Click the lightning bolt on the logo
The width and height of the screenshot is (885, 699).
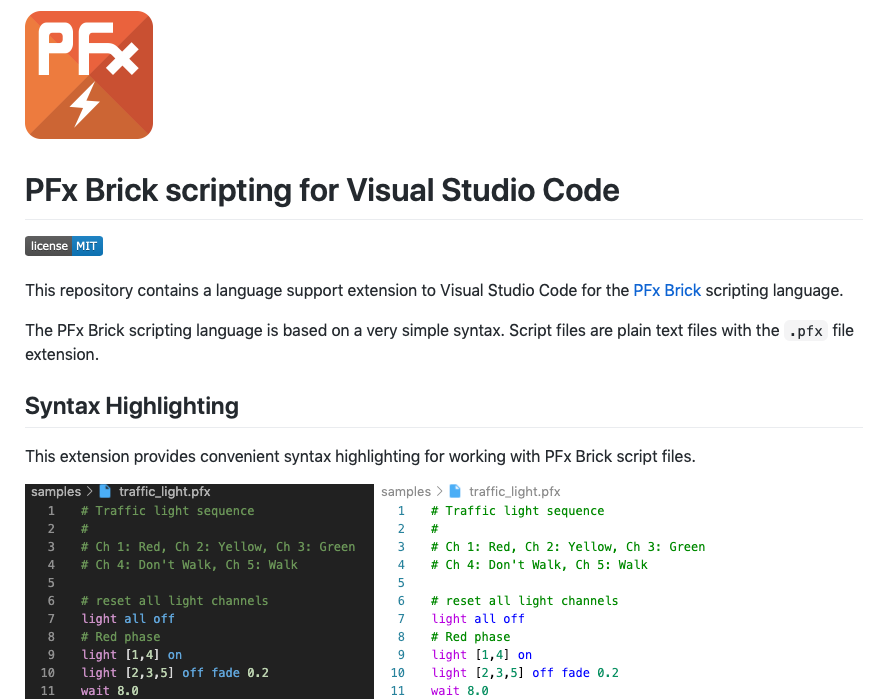pos(85,104)
